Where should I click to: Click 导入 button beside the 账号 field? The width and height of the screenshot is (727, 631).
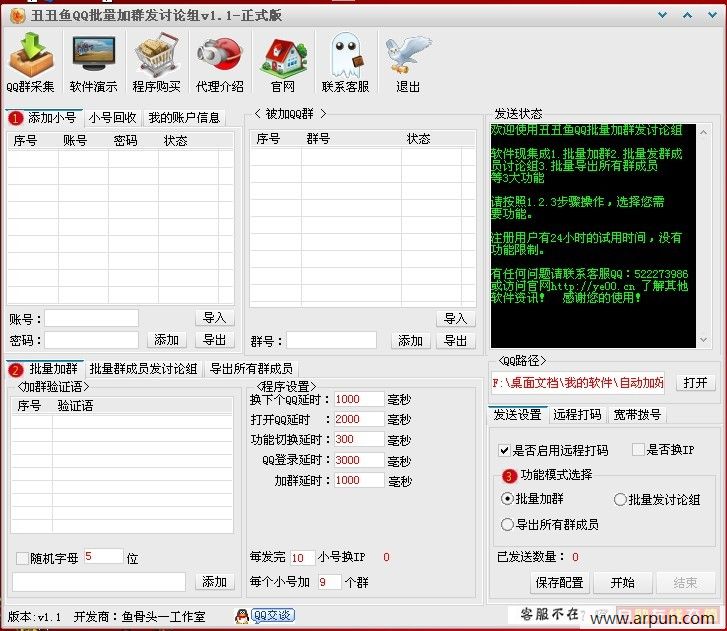point(214,318)
